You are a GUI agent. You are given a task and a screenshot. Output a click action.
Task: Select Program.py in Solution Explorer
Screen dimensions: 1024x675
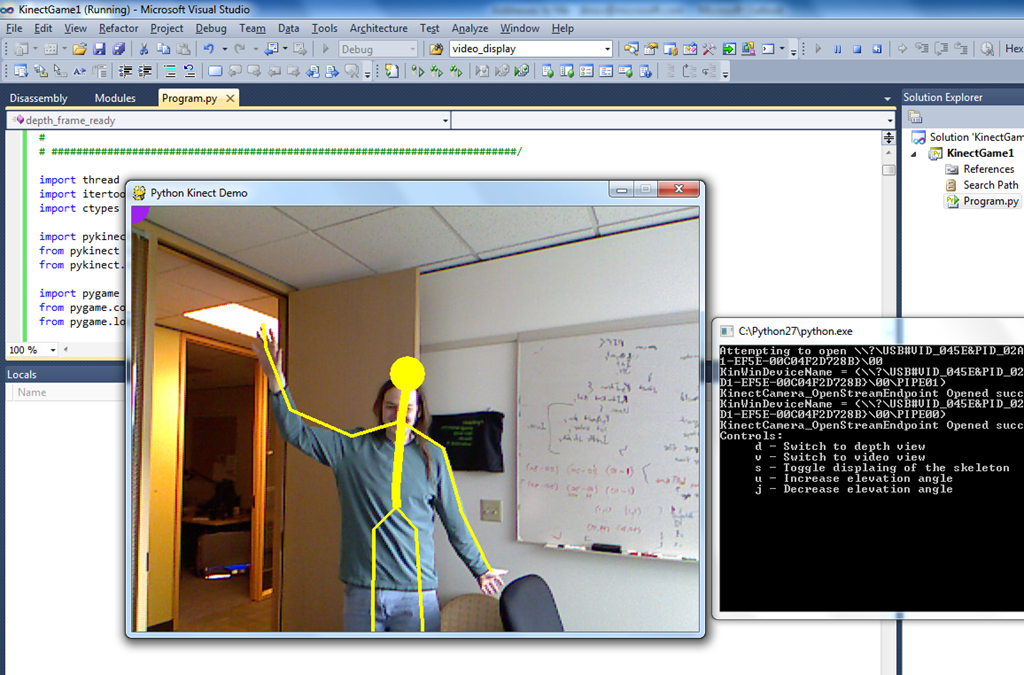(x=990, y=201)
